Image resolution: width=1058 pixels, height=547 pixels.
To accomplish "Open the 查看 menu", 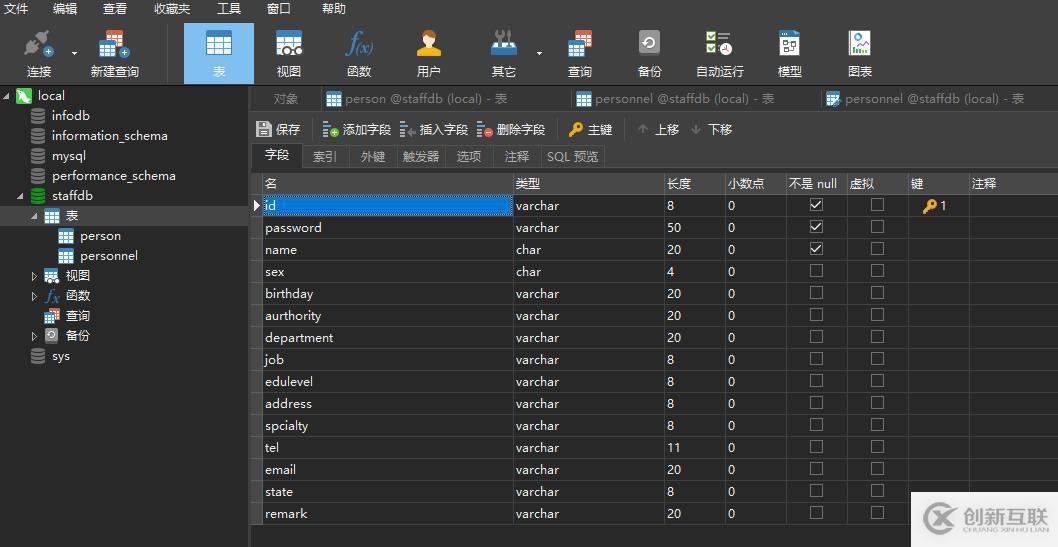I will [115, 9].
